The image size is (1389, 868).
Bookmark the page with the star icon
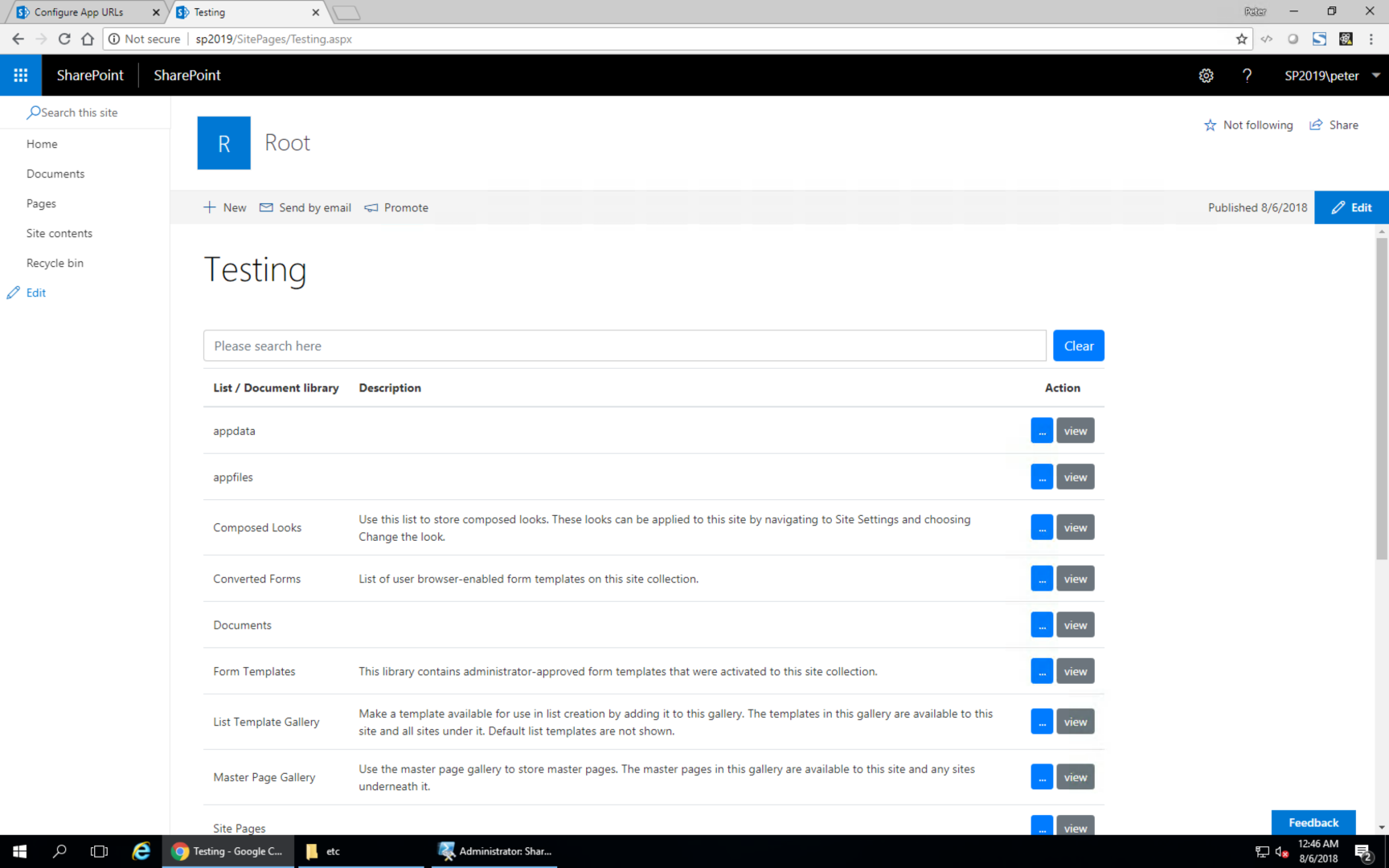tap(1242, 39)
